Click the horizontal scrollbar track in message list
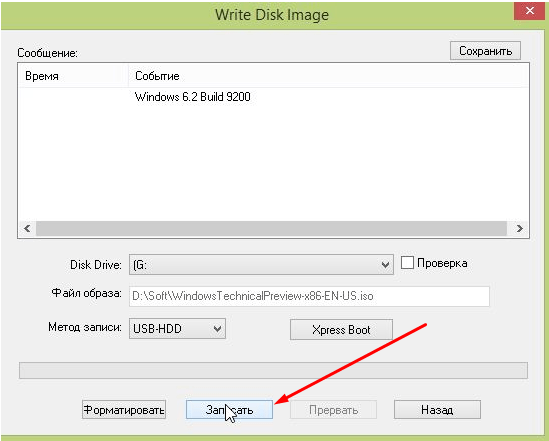 click(x=271, y=229)
